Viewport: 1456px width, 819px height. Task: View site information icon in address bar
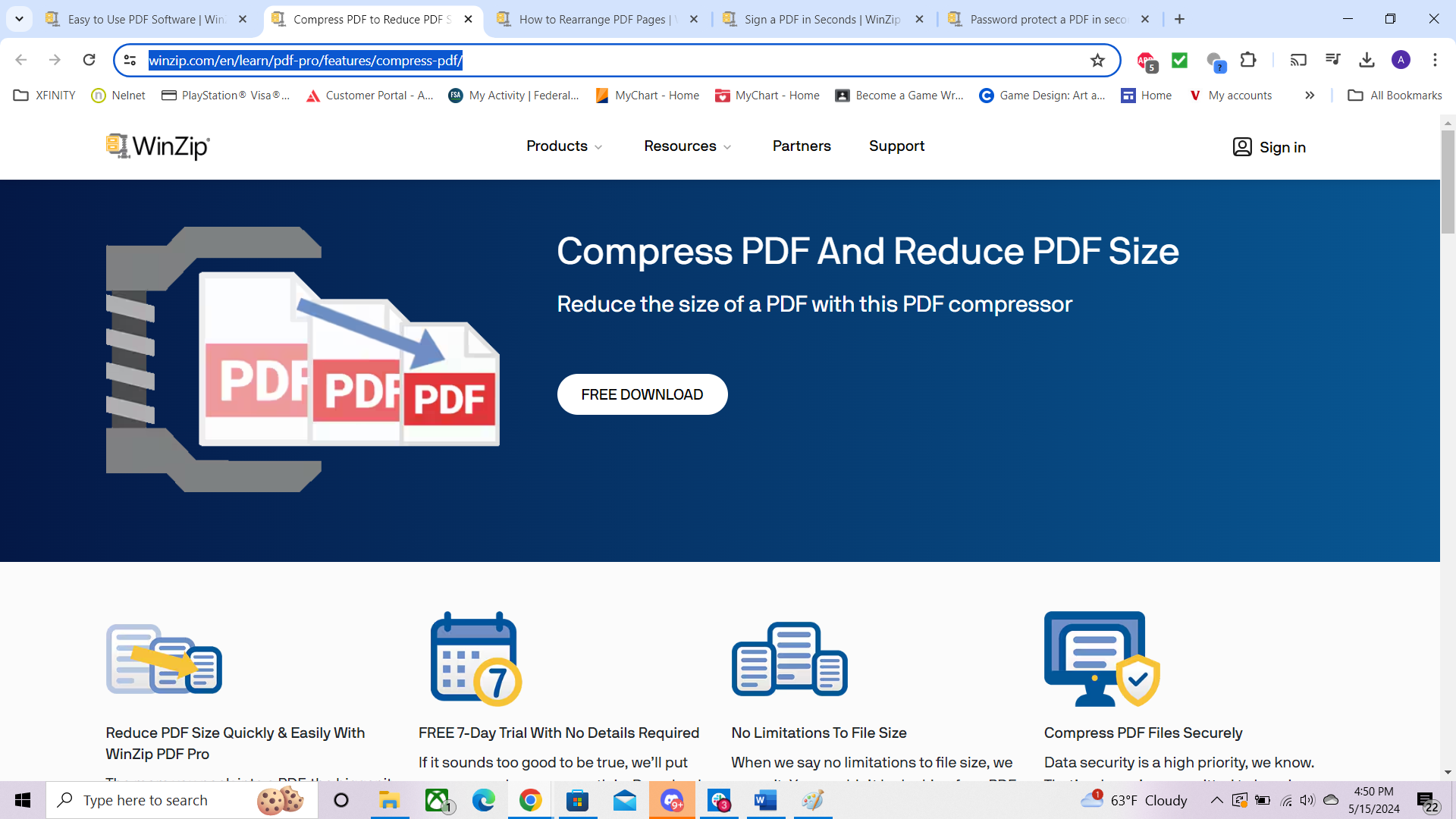130,60
